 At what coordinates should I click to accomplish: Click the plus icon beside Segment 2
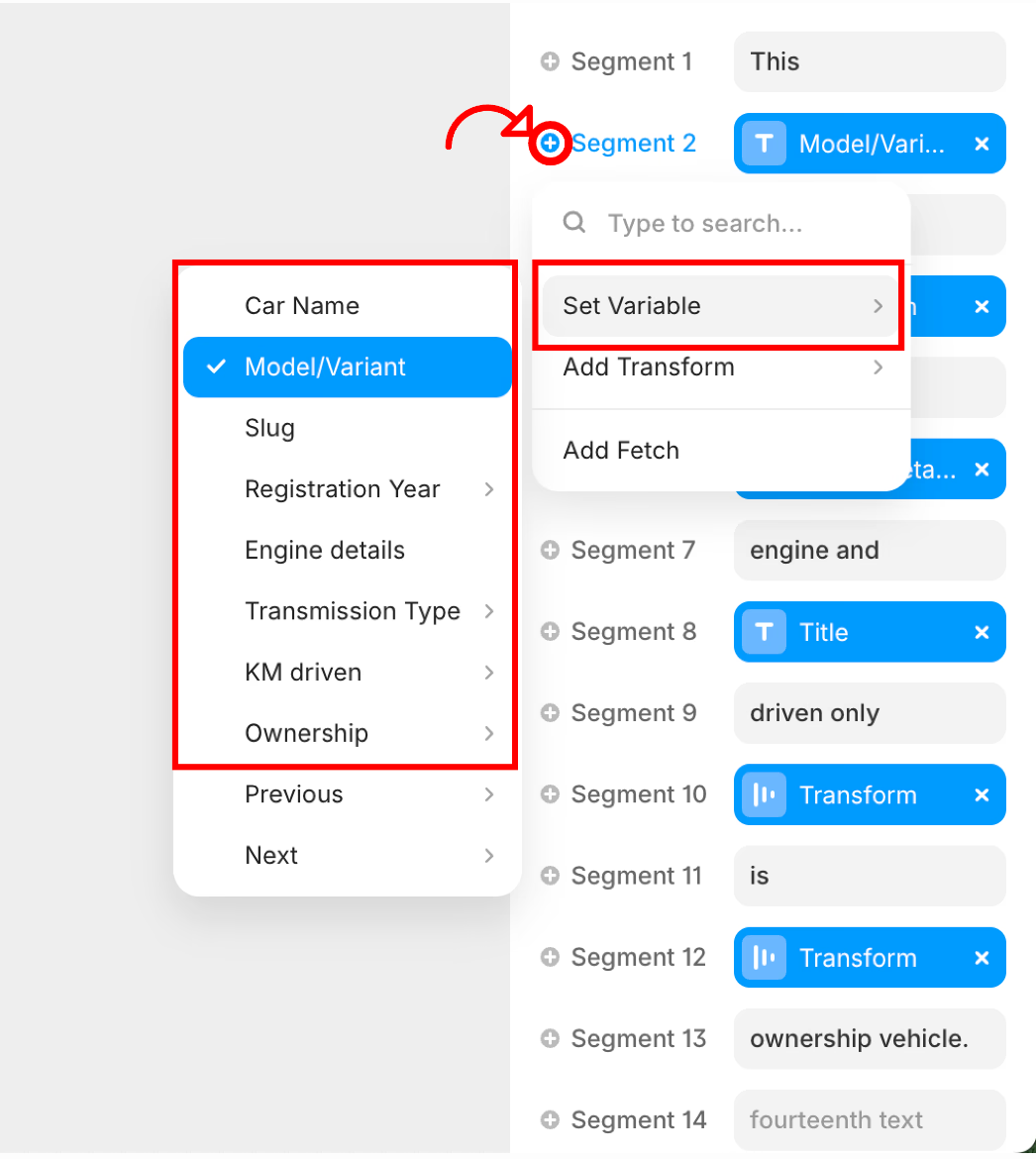point(550,143)
